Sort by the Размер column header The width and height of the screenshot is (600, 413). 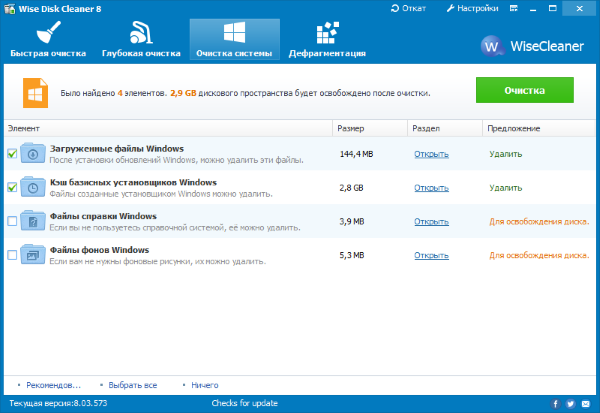370,128
